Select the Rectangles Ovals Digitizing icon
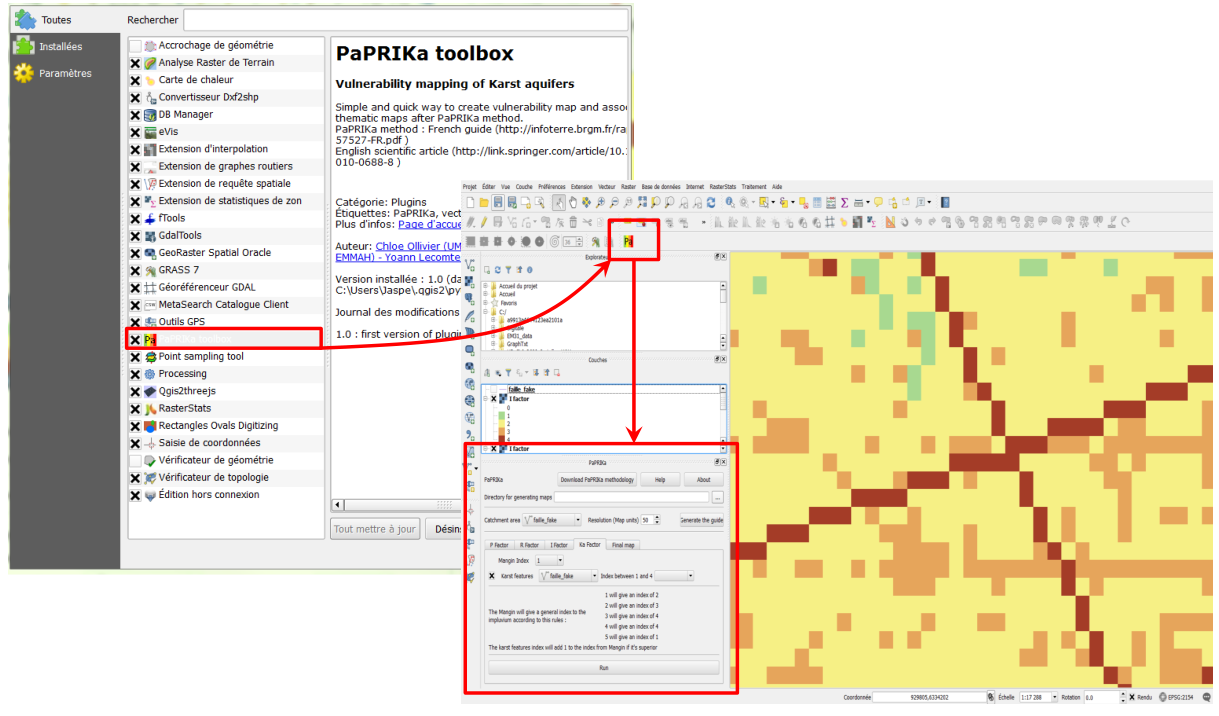 pyautogui.click(x=150, y=425)
